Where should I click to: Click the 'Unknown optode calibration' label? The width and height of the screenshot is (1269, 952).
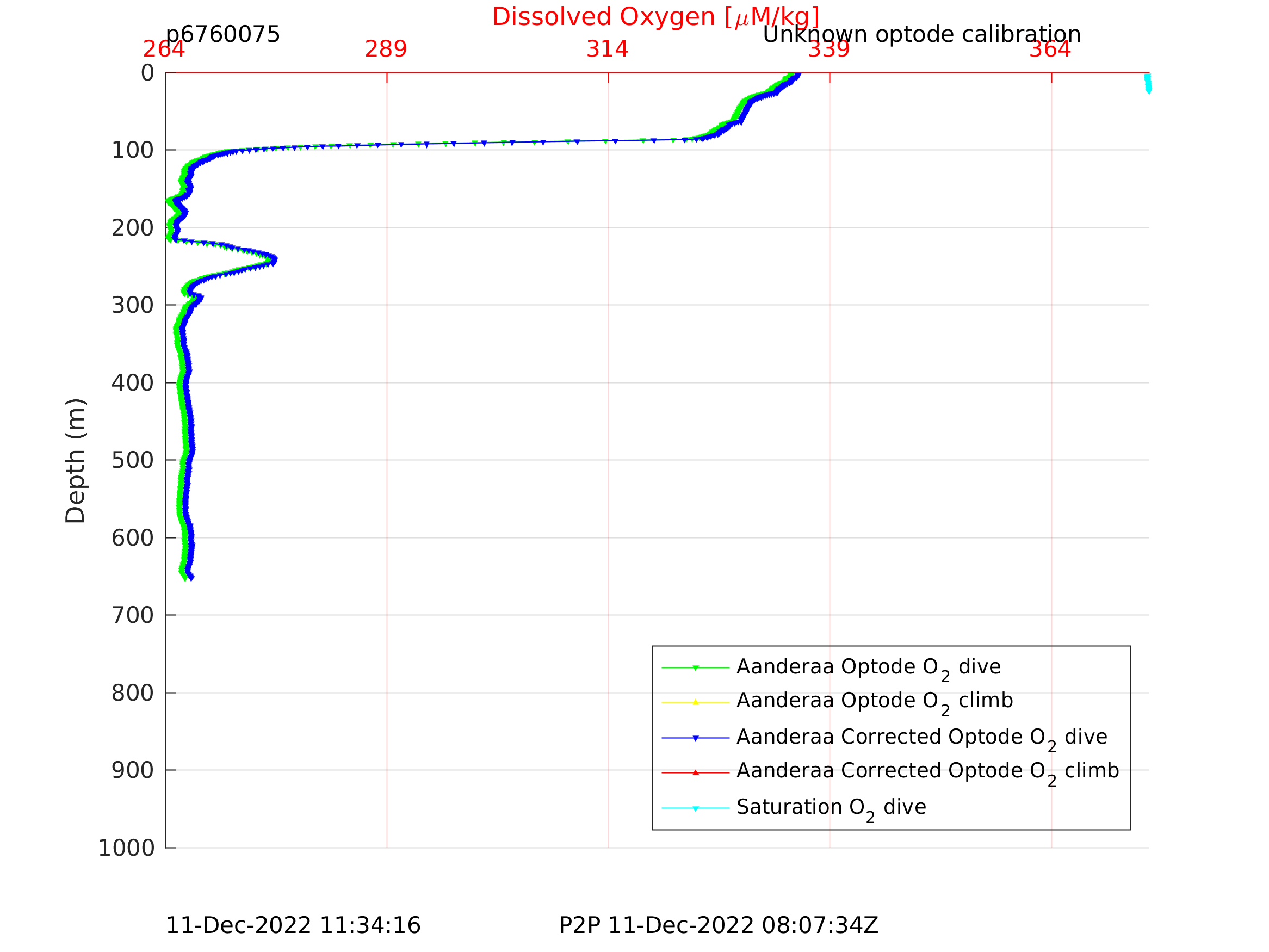coord(921,34)
